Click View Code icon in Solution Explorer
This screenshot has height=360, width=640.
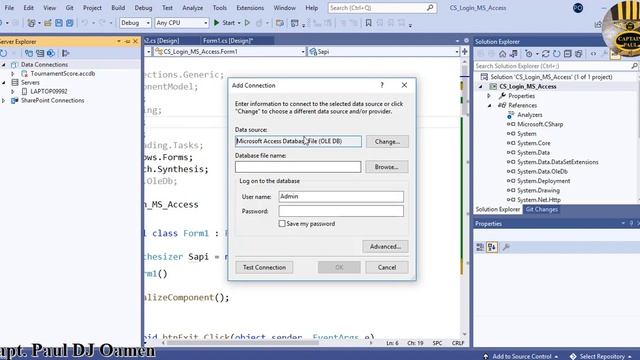(x=593, y=54)
